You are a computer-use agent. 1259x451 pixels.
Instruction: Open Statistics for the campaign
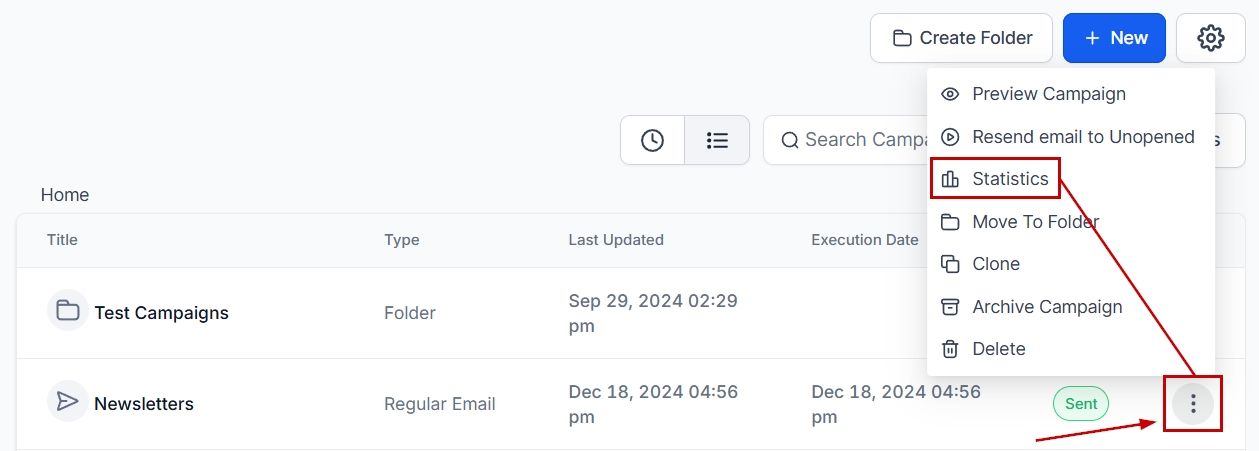[1009, 179]
